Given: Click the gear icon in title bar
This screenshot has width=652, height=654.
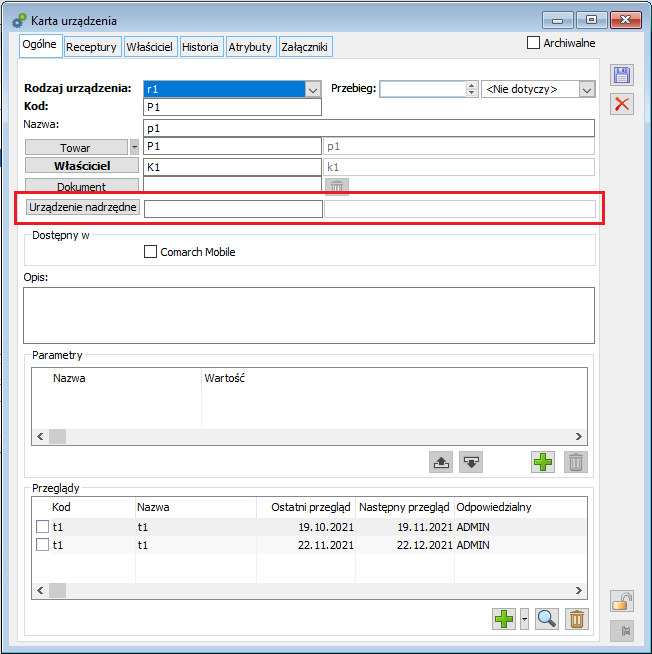Looking at the screenshot, I should [19, 20].
